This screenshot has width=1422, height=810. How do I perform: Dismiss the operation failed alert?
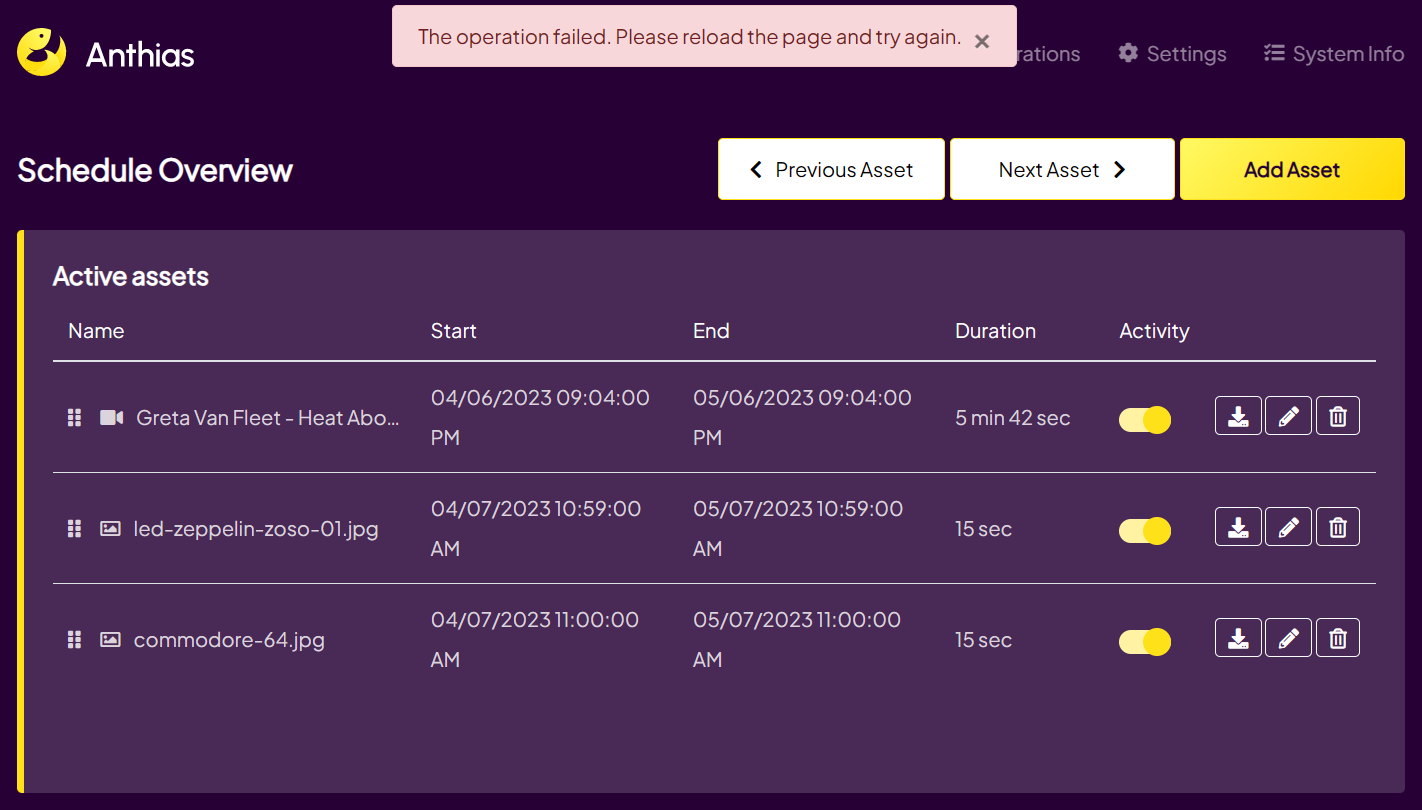(981, 41)
